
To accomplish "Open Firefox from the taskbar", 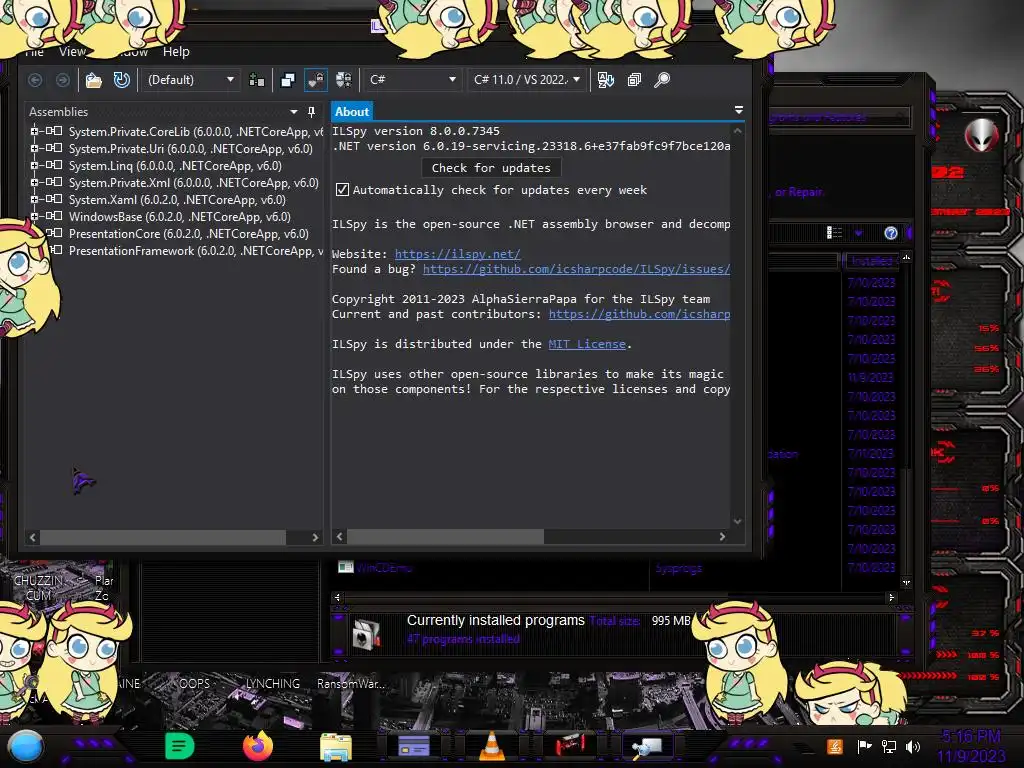I will pos(258,746).
